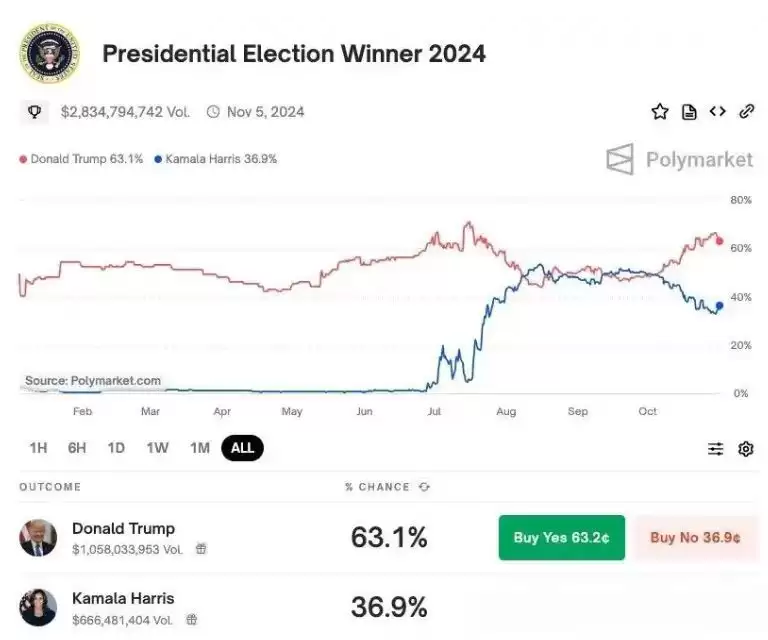768x640 pixels.
Task: Click gift icon beside Trump volume
Action: click(x=201, y=549)
